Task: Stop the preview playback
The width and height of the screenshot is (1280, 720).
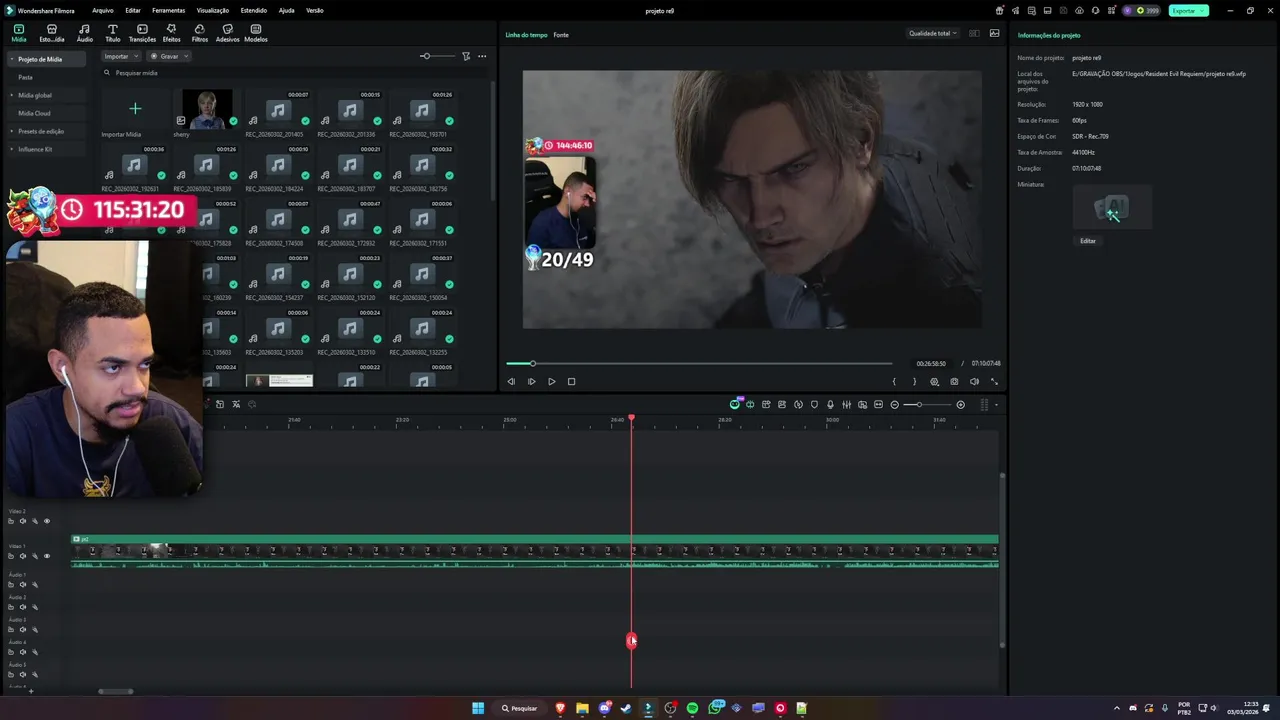Action: pos(571,381)
